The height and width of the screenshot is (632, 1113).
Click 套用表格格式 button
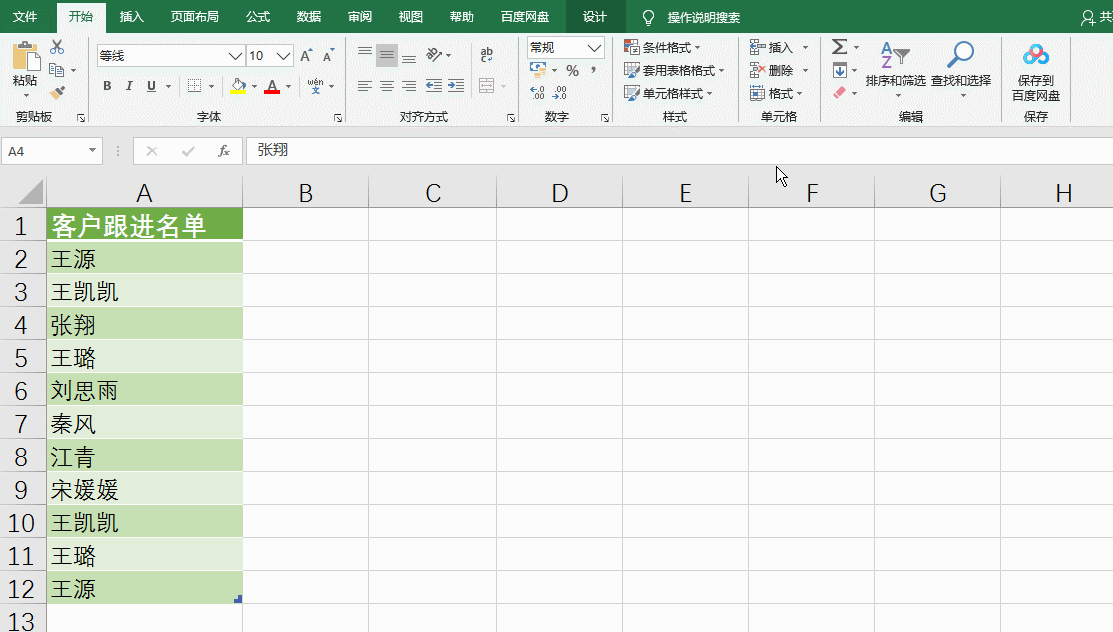tap(668, 70)
